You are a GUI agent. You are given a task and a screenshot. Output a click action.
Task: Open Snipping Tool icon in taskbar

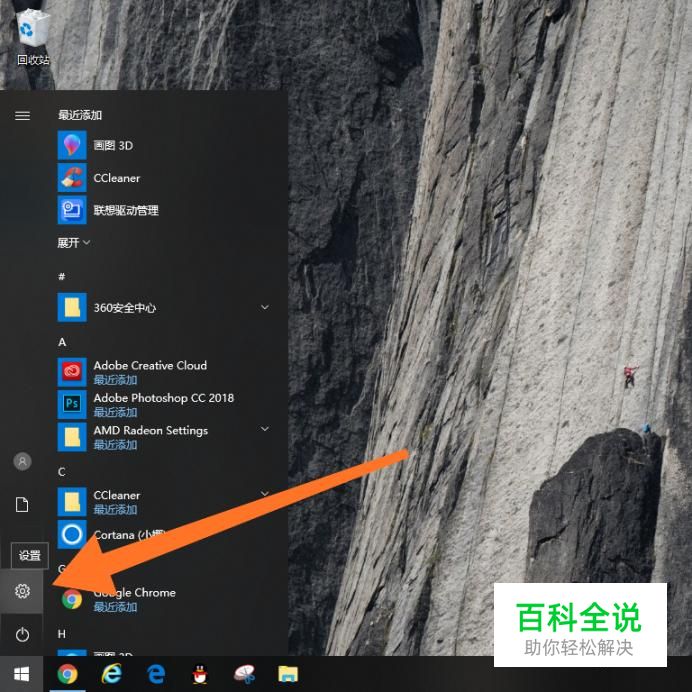pos(244,674)
